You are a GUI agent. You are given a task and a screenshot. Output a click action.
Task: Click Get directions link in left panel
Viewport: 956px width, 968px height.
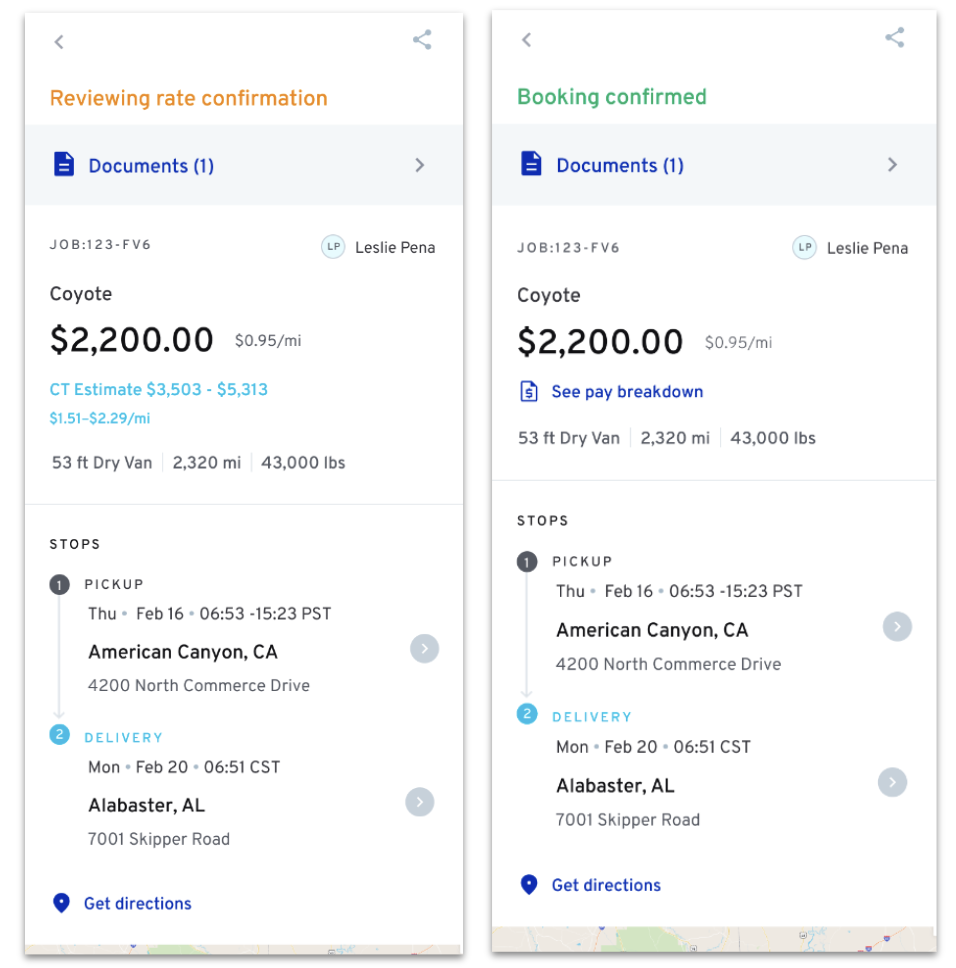pos(137,903)
